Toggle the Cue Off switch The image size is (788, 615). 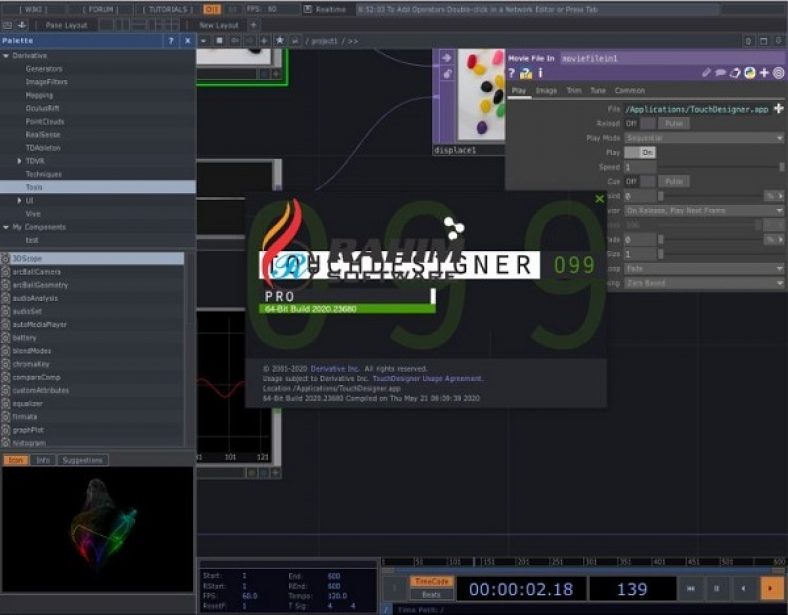click(x=640, y=181)
